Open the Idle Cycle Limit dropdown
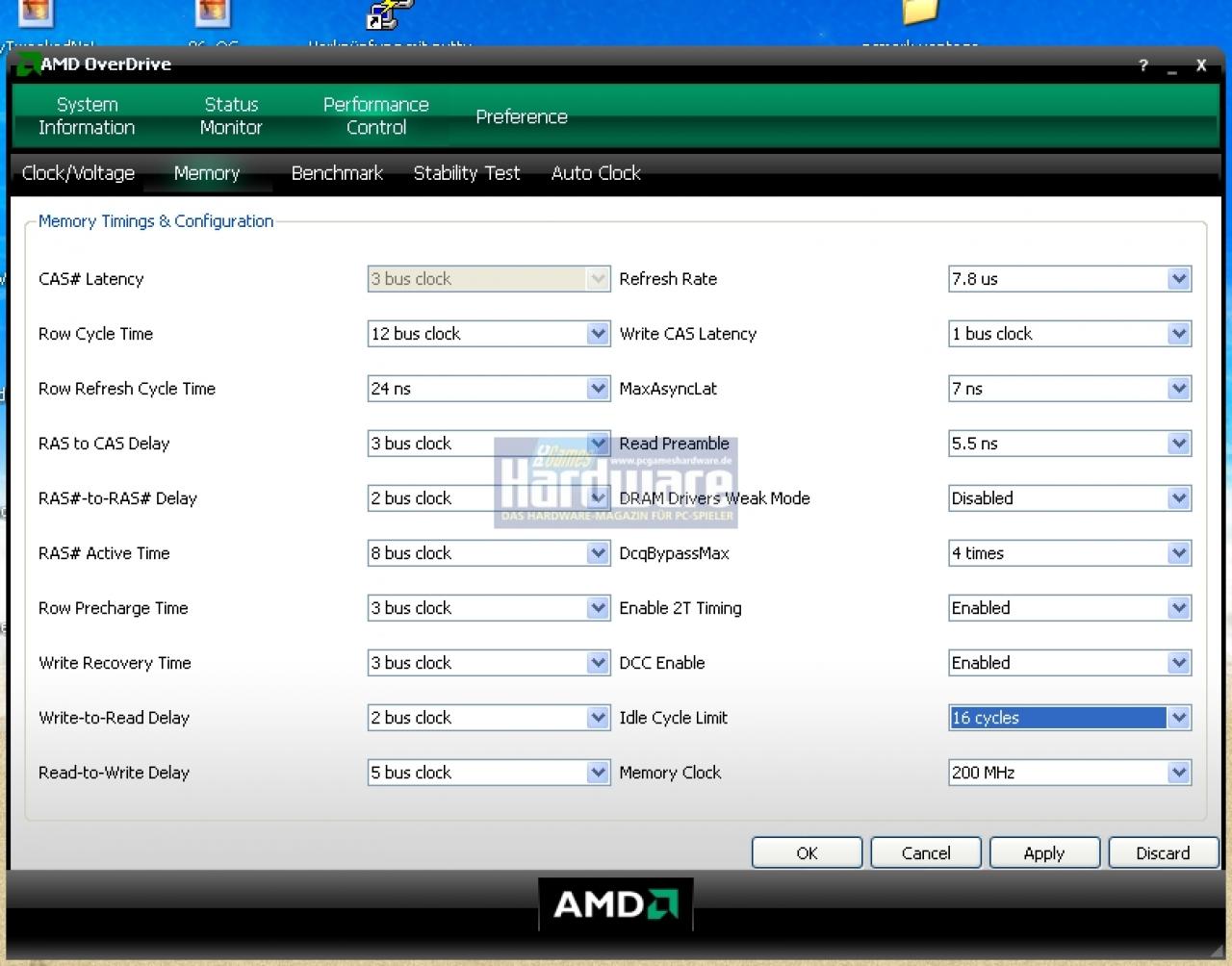The image size is (1232, 966). coord(1070,718)
